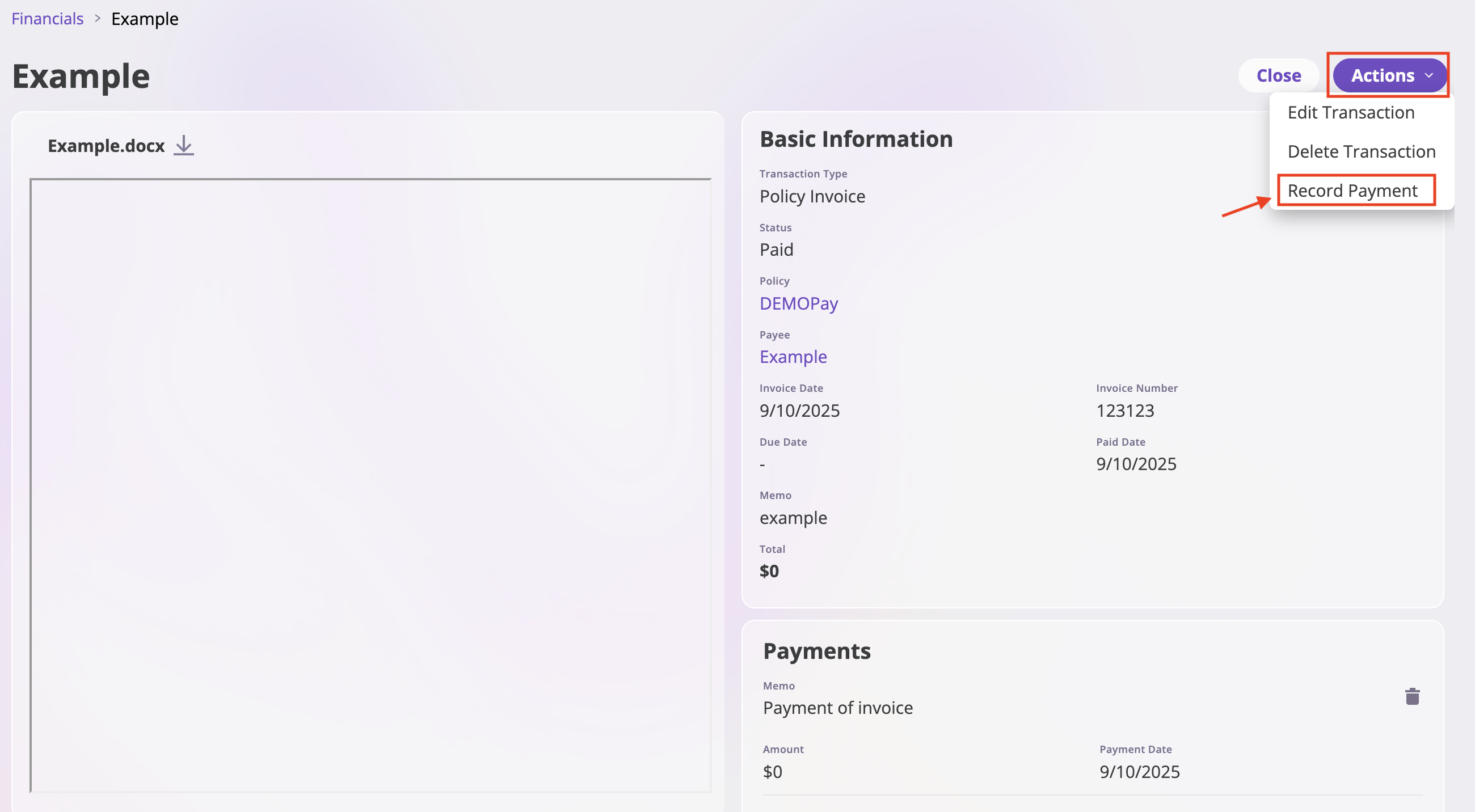
Task: Open the Example payee link
Action: pyautogui.click(x=794, y=357)
